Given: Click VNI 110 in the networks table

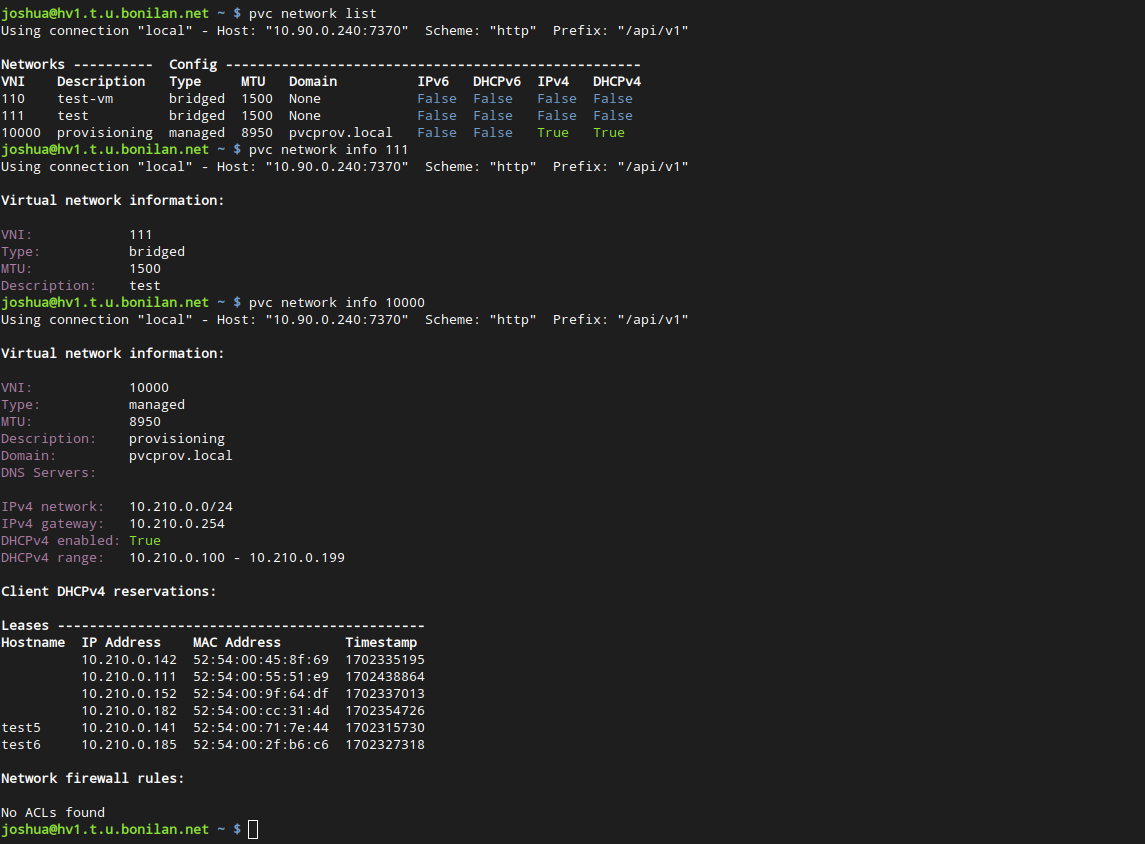Looking at the screenshot, I should tap(13, 98).
